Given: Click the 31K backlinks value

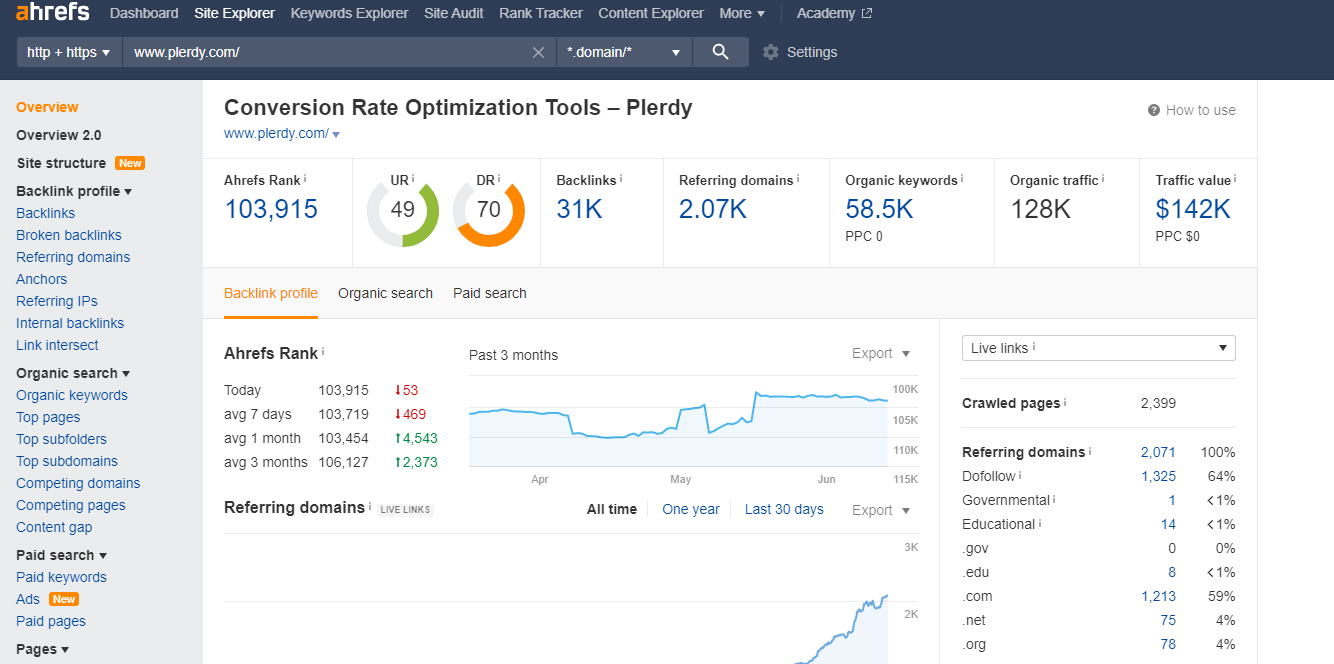Looking at the screenshot, I should pos(580,209).
